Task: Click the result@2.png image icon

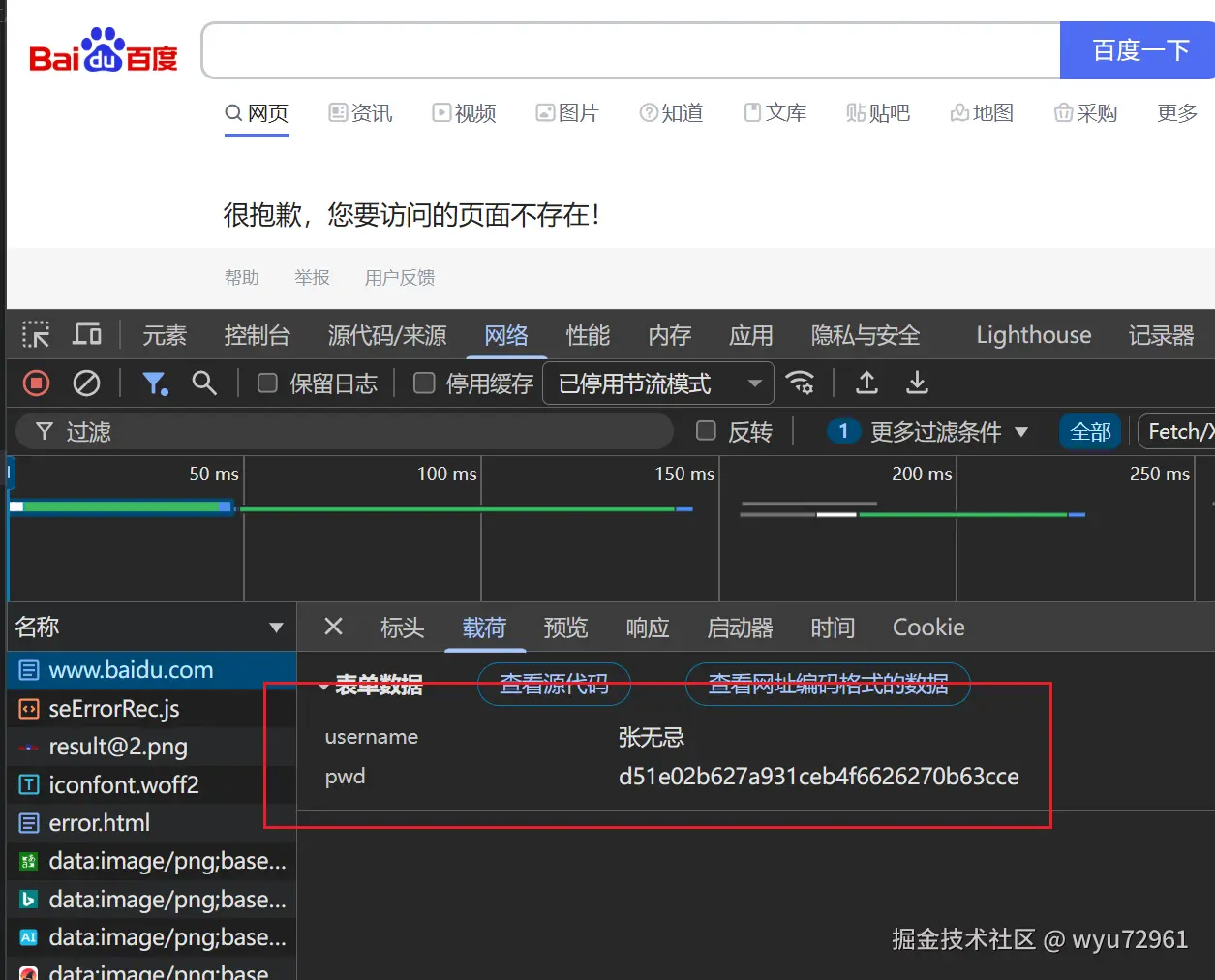Action: click(29, 748)
